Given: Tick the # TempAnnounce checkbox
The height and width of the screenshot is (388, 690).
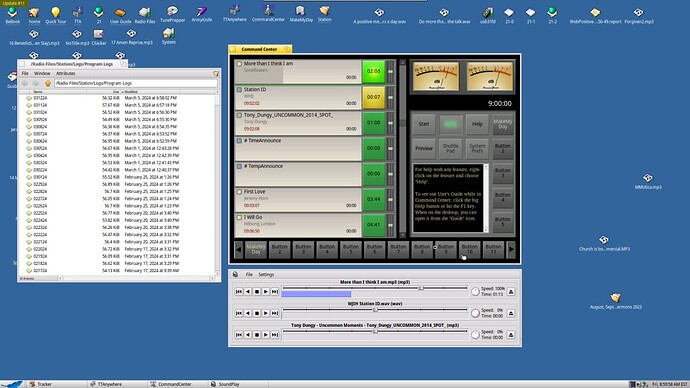Looking at the screenshot, I should point(239,166).
